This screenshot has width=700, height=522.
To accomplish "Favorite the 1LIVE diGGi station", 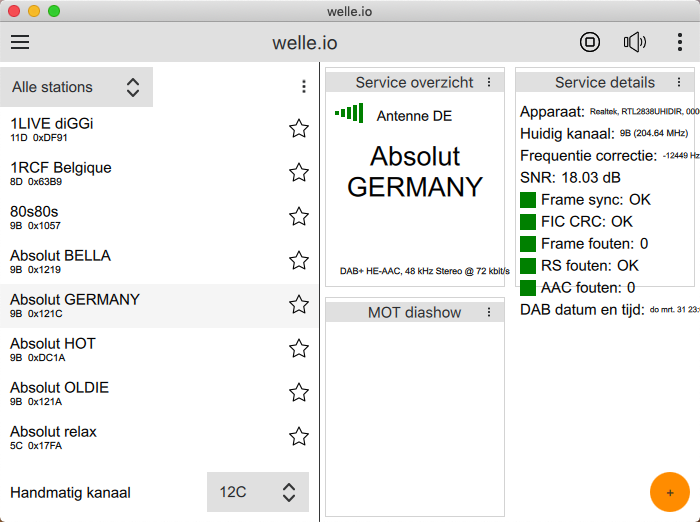I will [x=299, y=129].
